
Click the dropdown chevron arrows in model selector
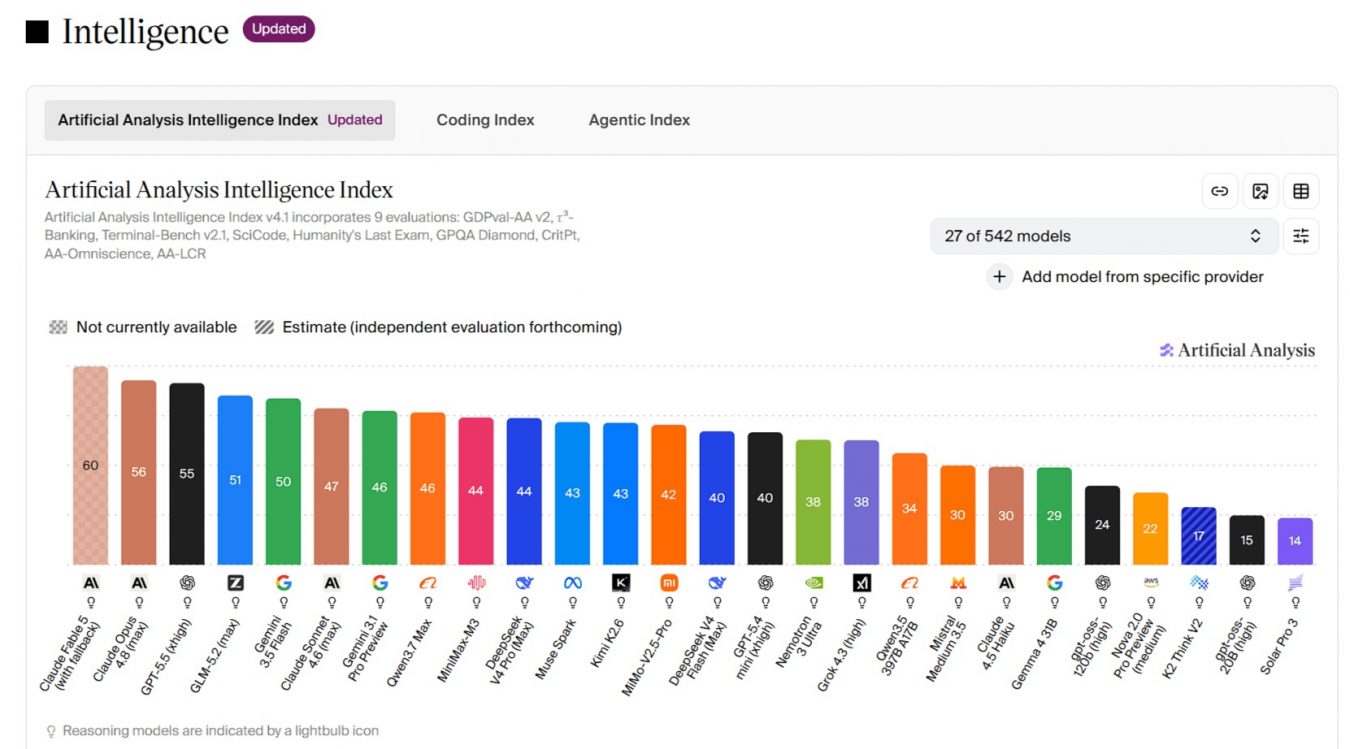[x=1256, y=236]
